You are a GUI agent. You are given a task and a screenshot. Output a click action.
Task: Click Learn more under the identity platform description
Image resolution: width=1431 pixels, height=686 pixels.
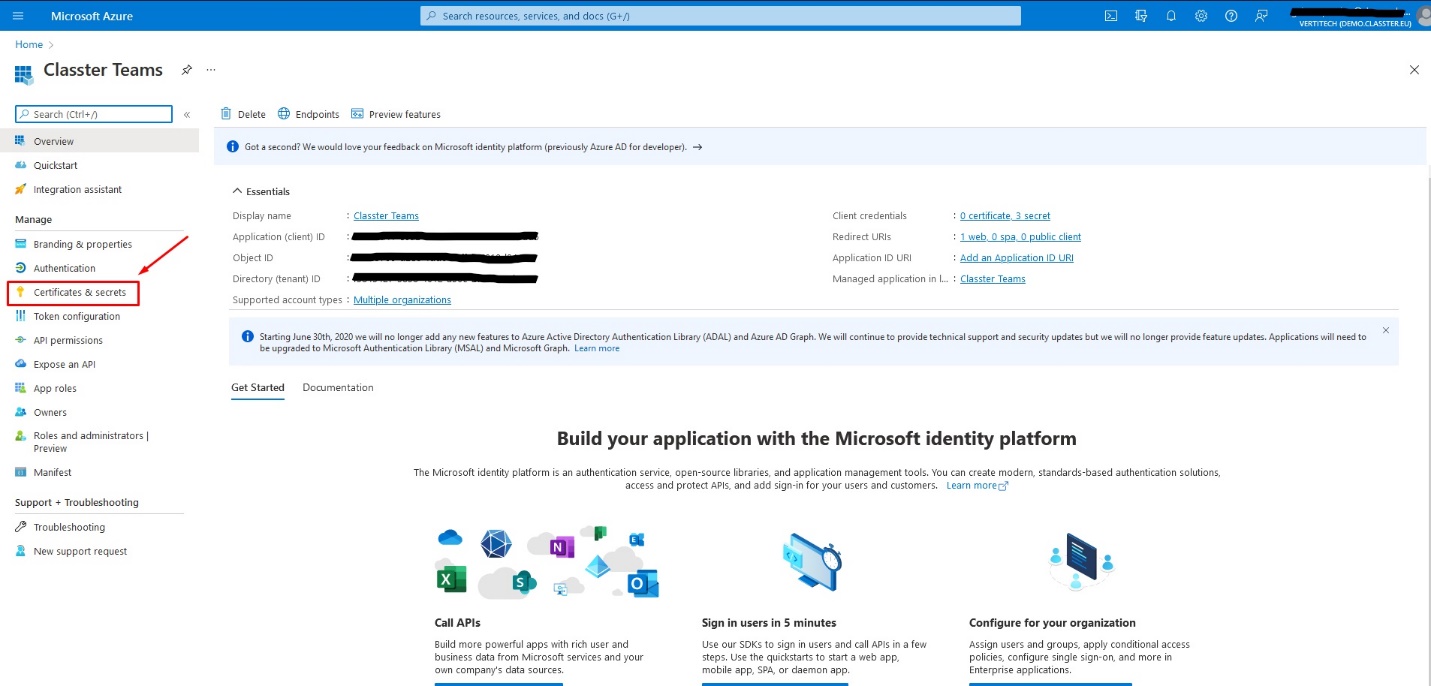click(977, 485)
